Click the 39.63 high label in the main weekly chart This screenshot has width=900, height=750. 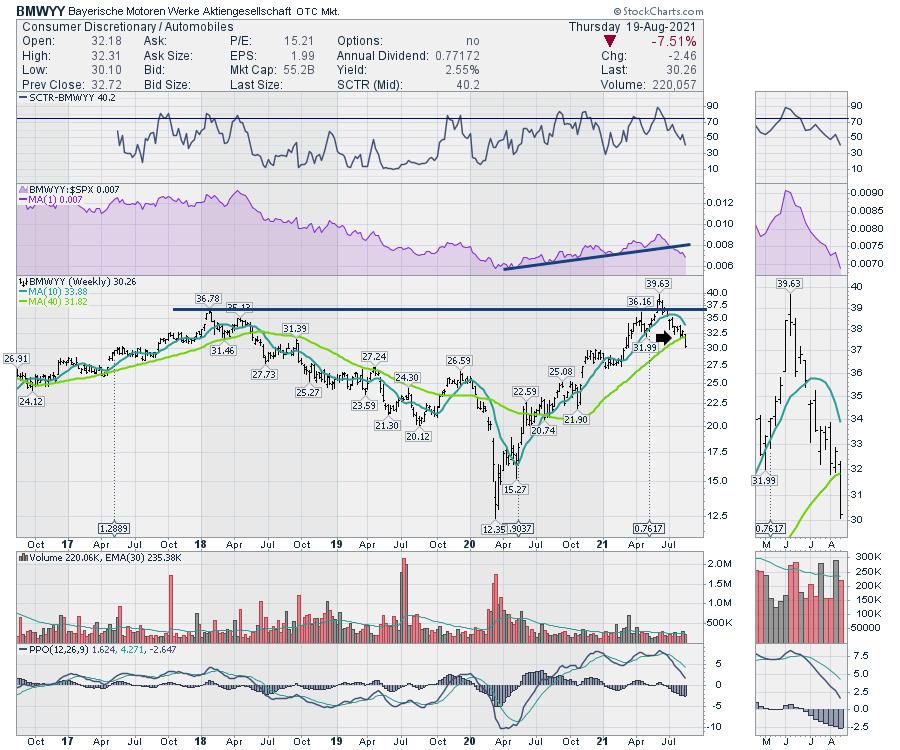pyautogui.click(x=658, y=283)
